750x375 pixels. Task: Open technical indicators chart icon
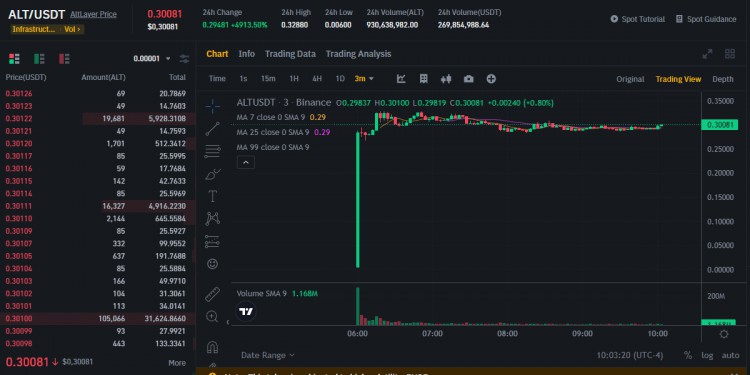point(401,79)
